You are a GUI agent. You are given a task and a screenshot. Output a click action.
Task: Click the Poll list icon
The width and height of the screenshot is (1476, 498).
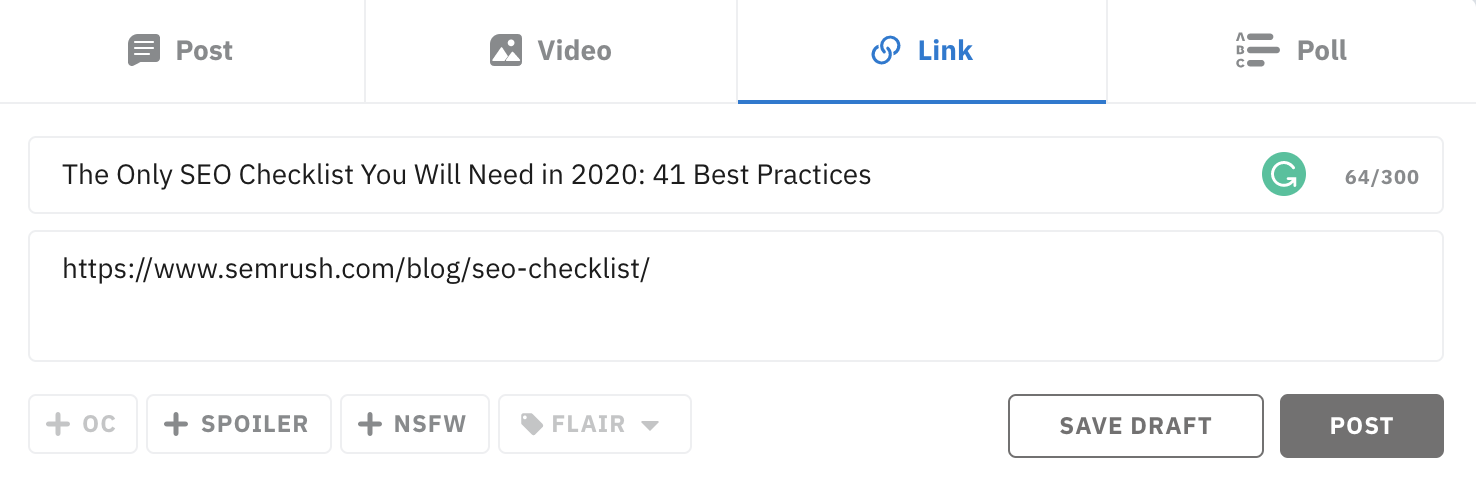pyautogui.click(x=1257, y=50)
